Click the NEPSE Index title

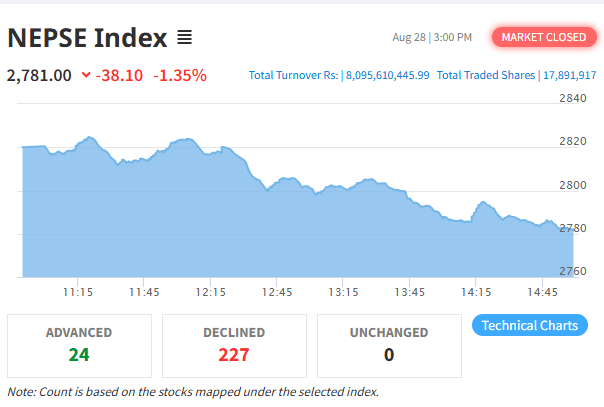click(87, 38)
